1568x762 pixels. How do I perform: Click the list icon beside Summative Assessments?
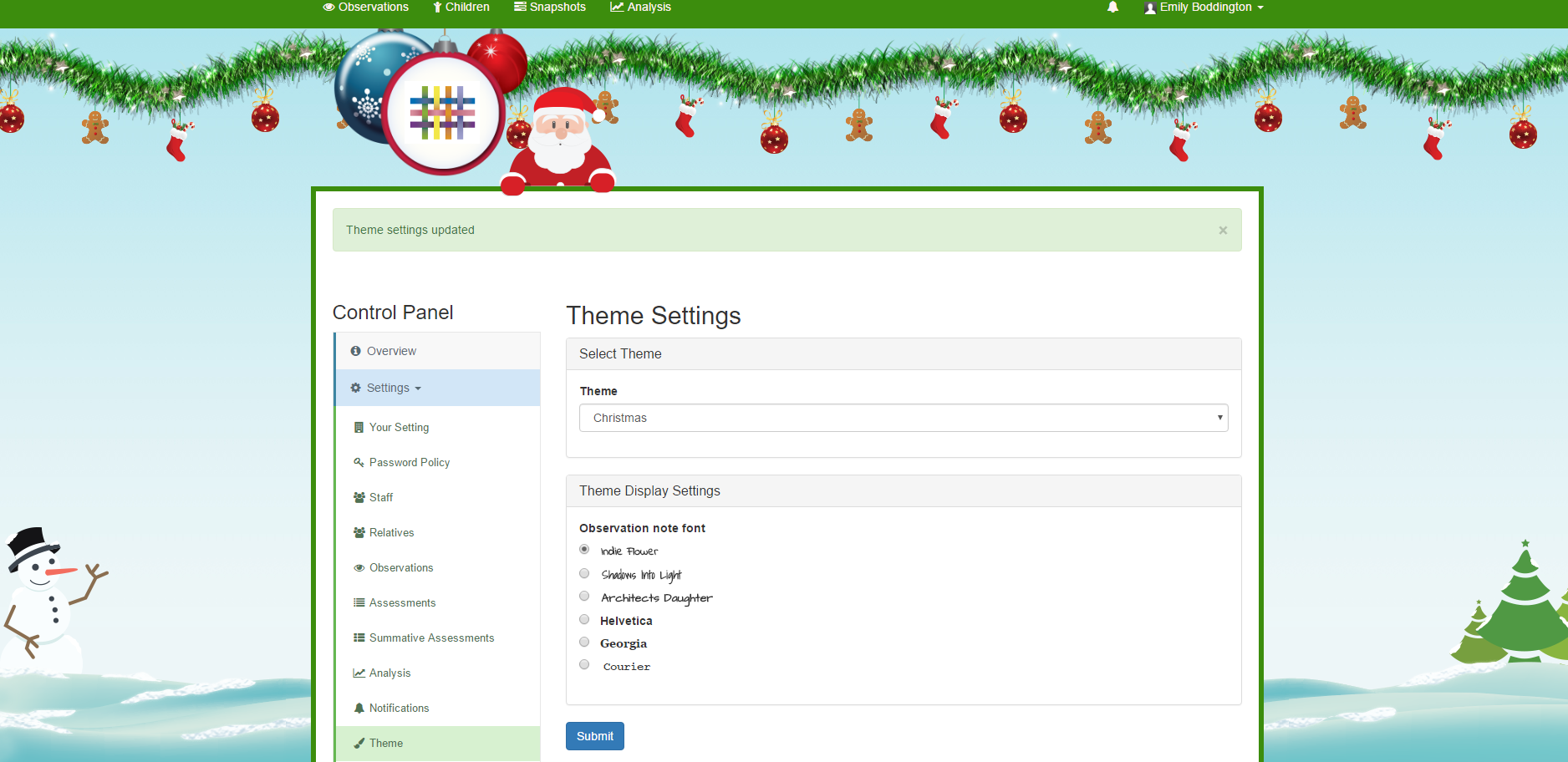pyautogui.click(x=359, y=638)
